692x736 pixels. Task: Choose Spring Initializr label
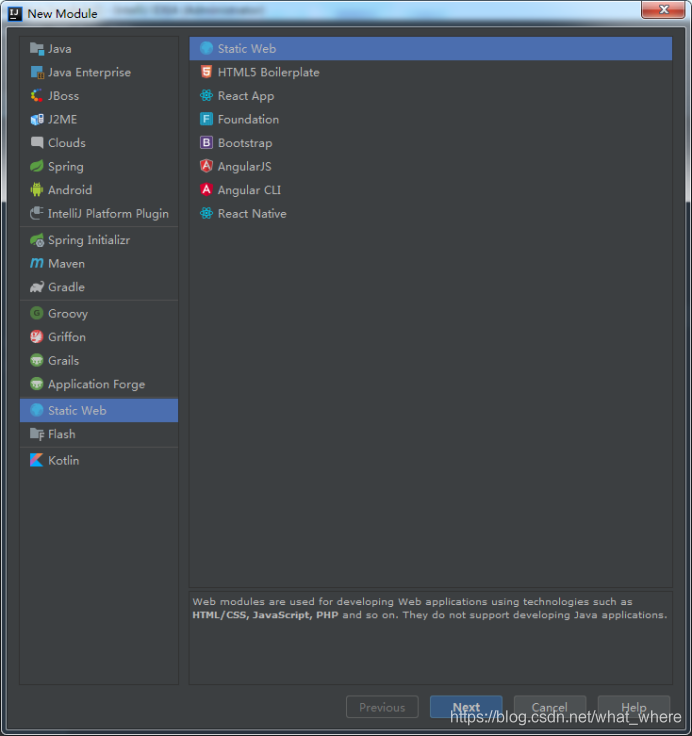(x=89, y=240)
